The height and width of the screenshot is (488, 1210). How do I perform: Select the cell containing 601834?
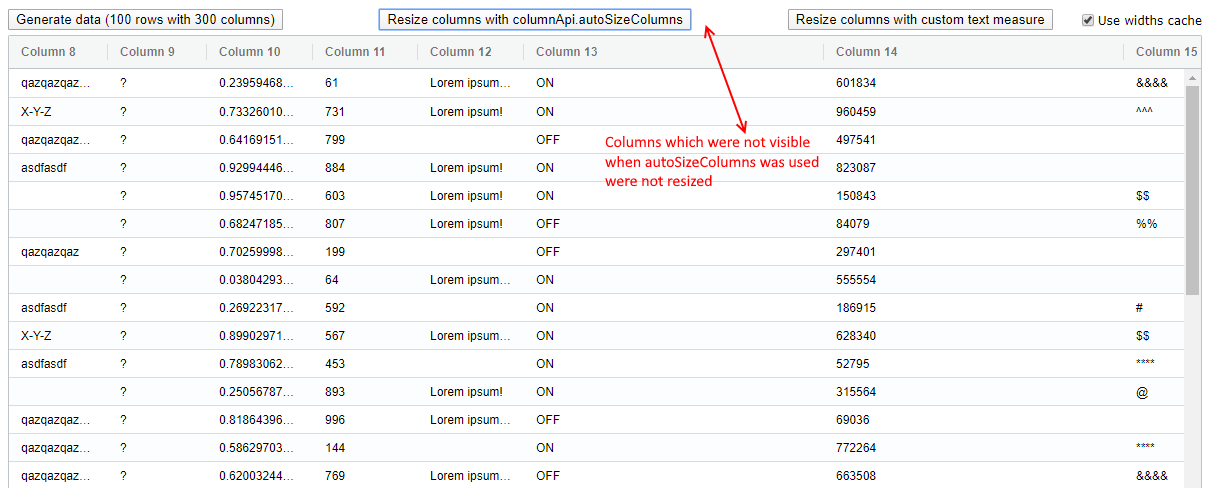click(x=856, y=84)
